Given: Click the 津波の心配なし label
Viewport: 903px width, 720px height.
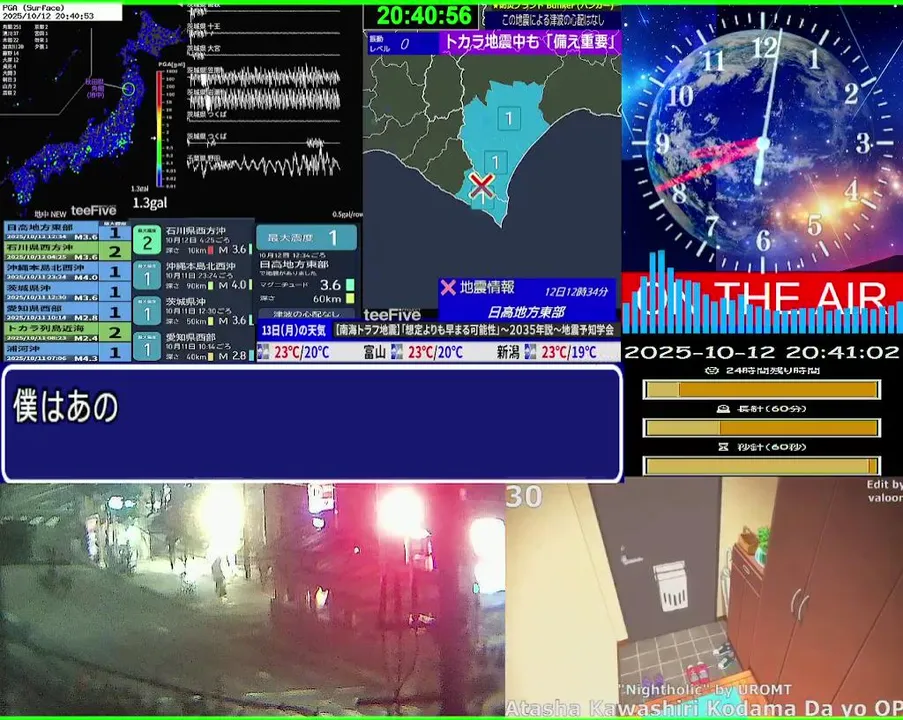Looking at the screenshot, I should (x=306, y=314).
